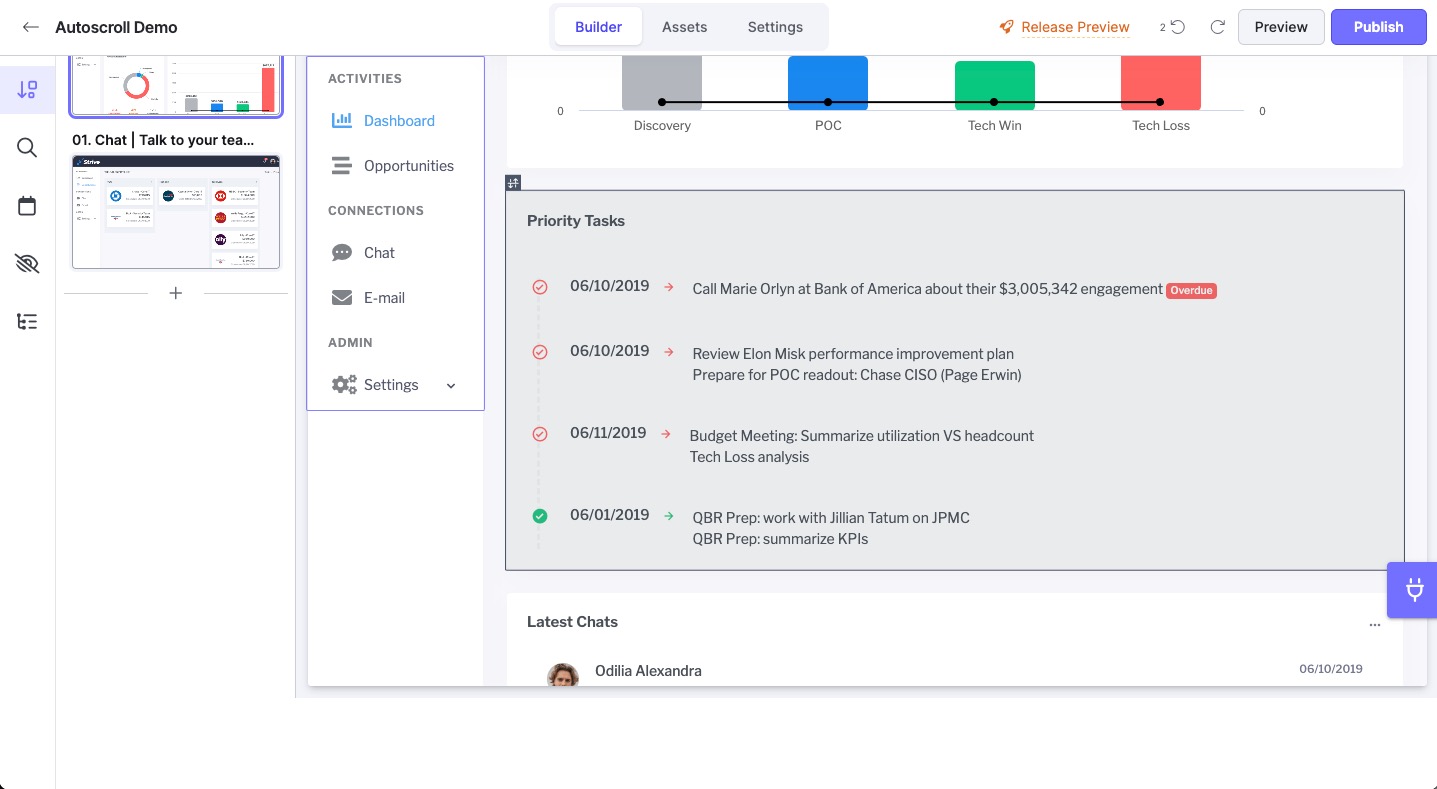Expand the Settings chevron in Admin section

tap(451, 386)
